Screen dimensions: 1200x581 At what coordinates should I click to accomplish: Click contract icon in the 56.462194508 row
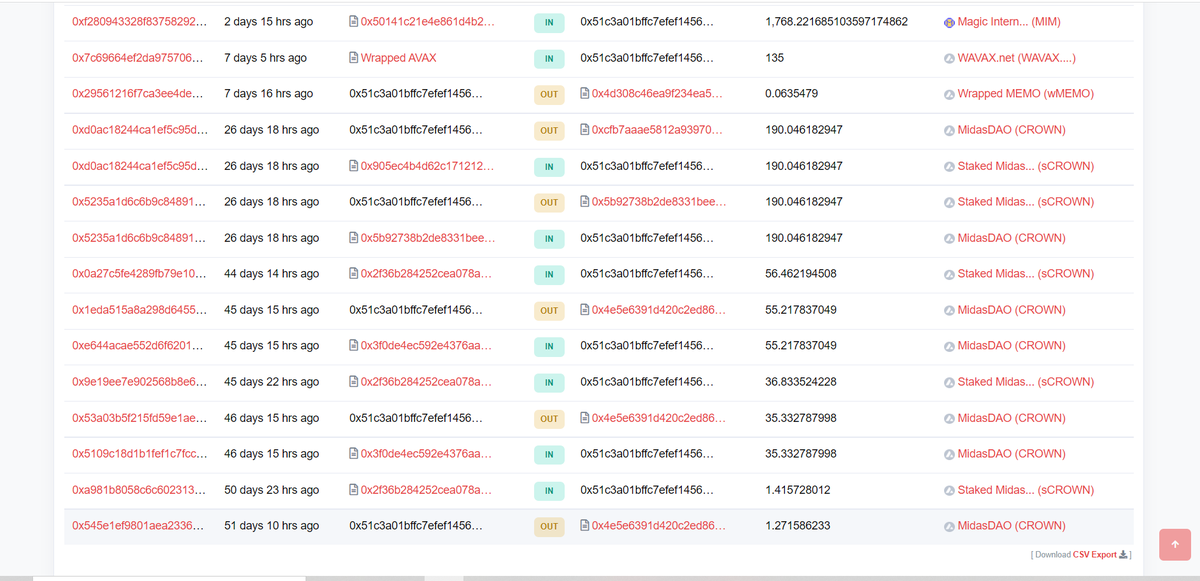(x=354, y=274)
